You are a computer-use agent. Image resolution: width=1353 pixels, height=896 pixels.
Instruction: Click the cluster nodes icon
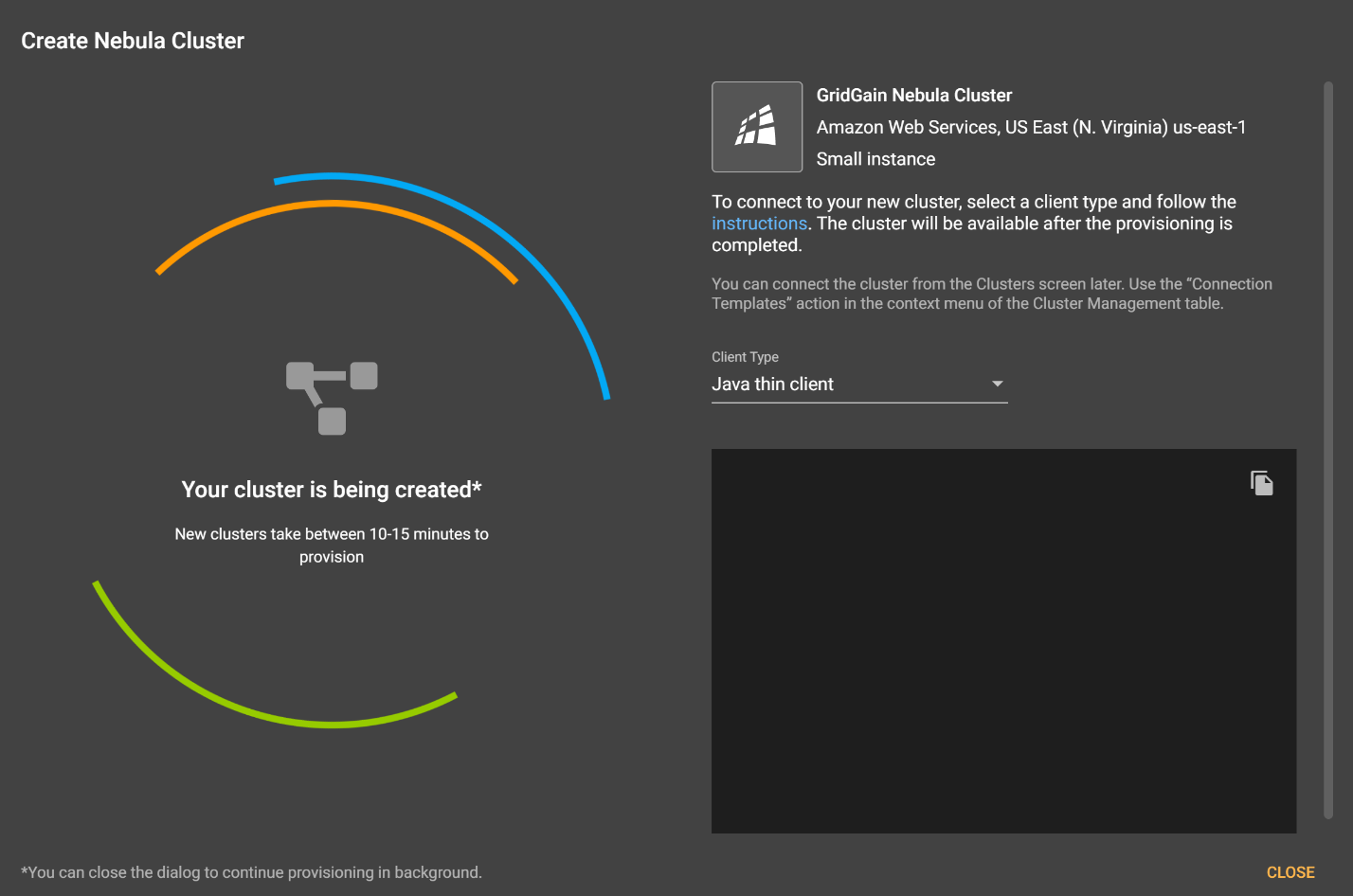click(332, 398)
